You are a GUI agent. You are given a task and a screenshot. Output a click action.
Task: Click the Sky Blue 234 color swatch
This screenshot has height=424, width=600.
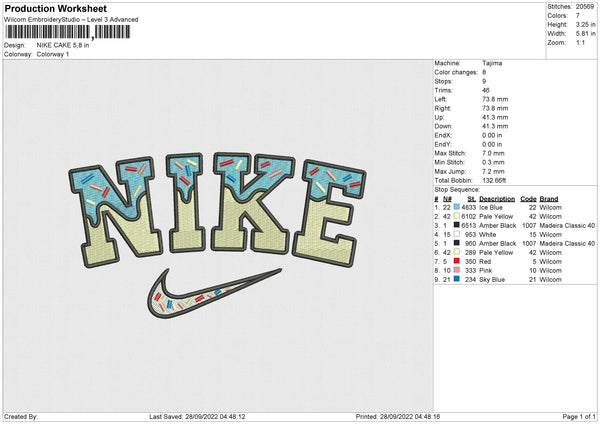[457, 279]
